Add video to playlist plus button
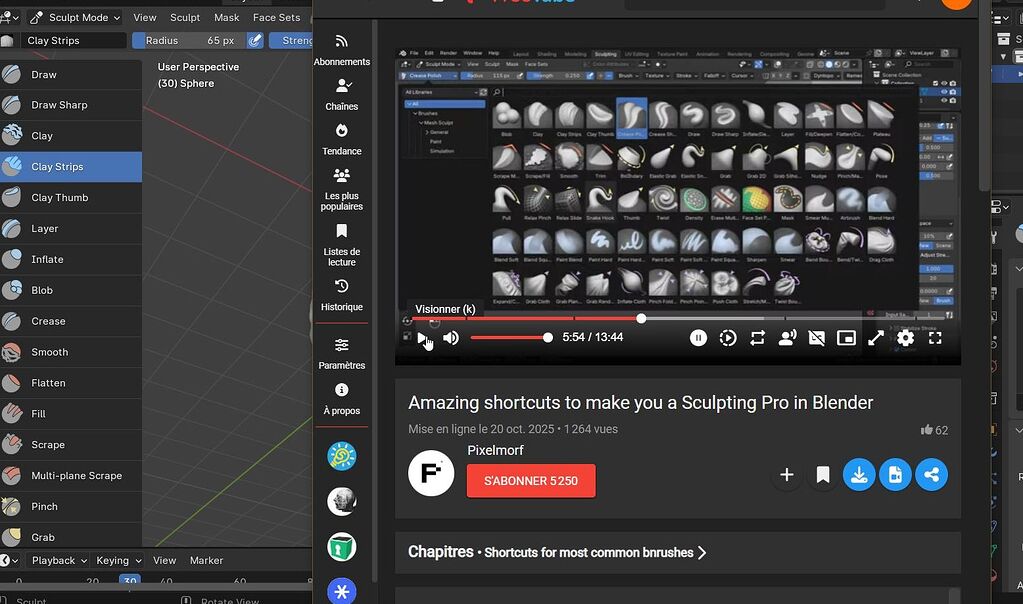This screenshot has width=1023, height=604. click(x=787, y=475)
